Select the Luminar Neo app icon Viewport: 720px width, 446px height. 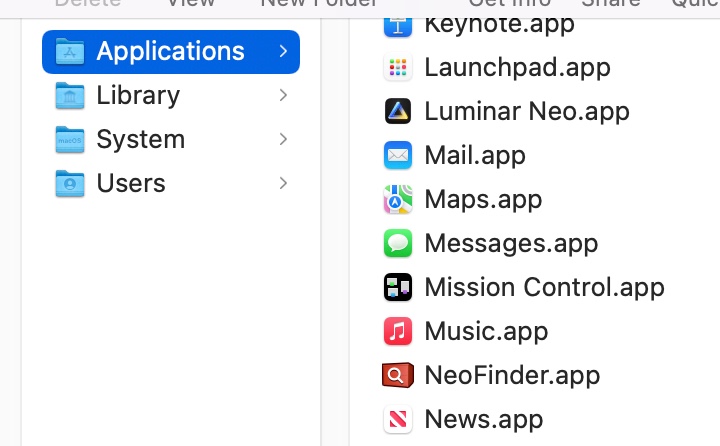click(x=398, y=111)
